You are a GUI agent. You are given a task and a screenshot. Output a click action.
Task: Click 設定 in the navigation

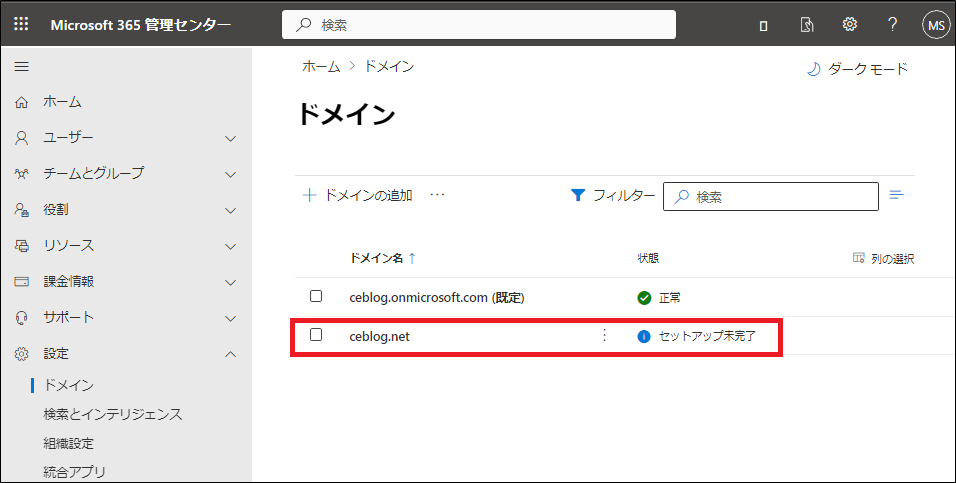point(56,354)
